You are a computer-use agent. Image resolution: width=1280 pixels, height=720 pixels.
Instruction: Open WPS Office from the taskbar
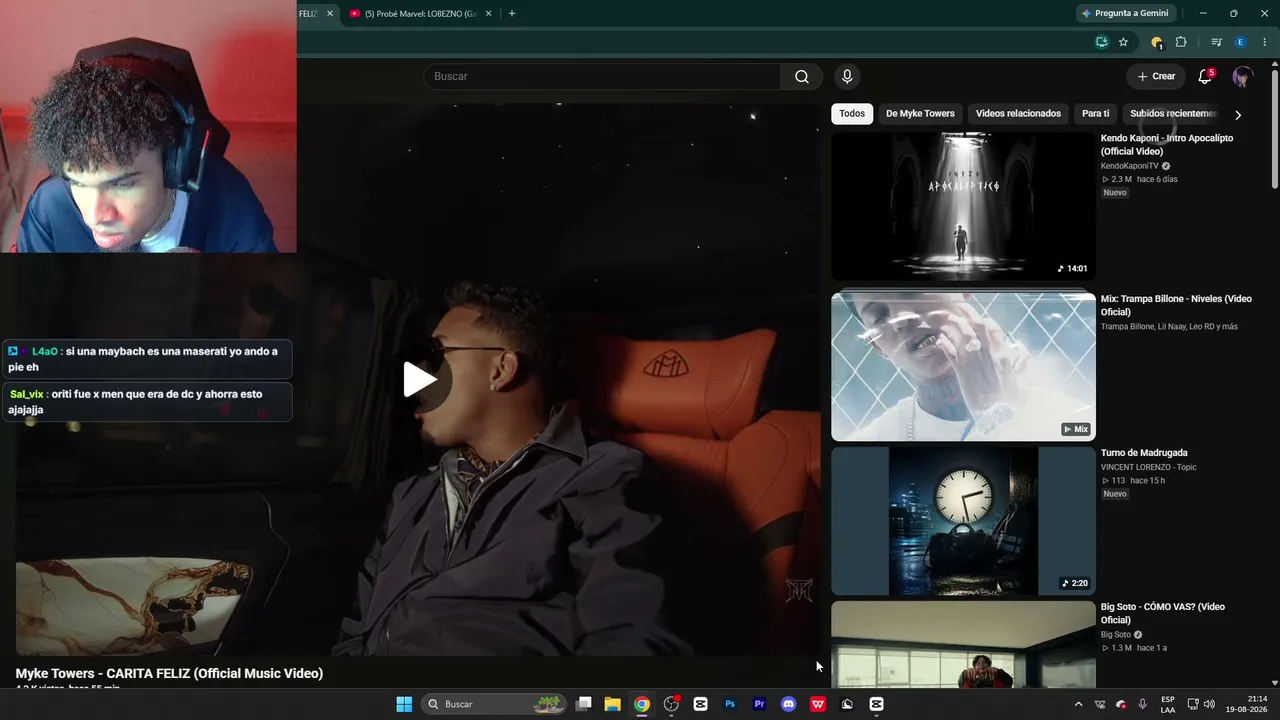coord(818,704)
